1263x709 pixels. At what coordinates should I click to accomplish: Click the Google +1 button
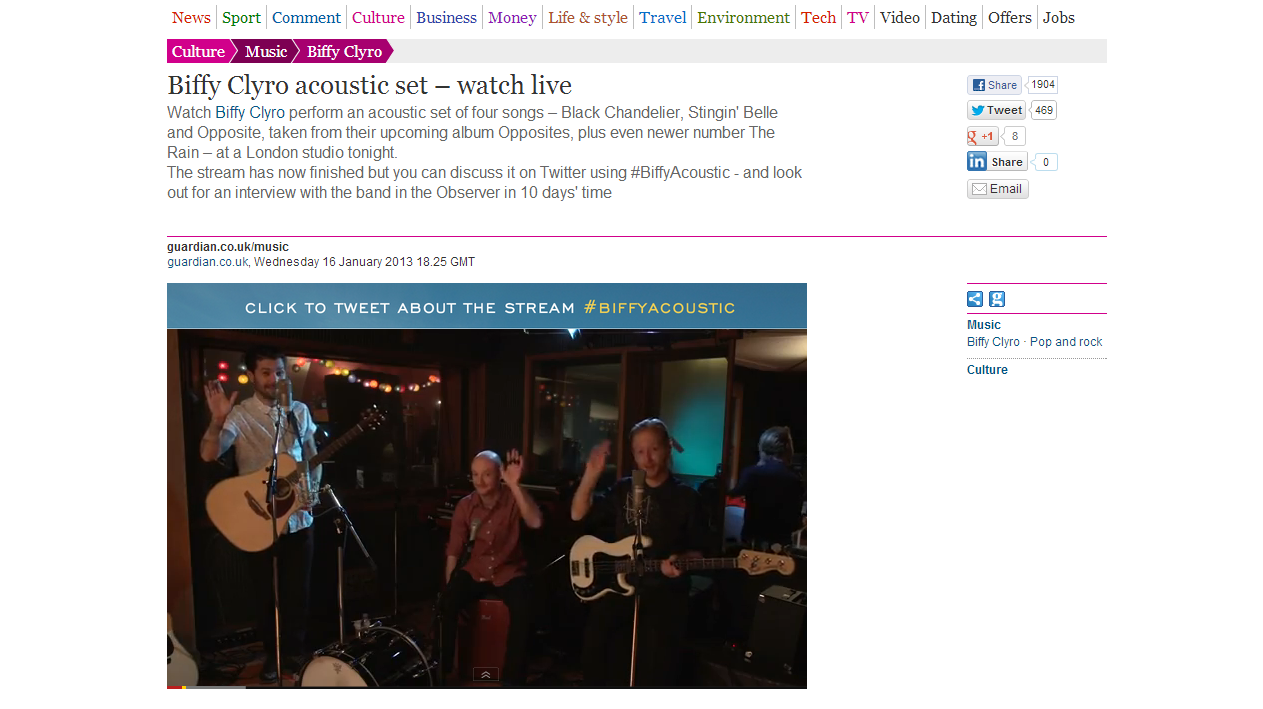pyautogui.click(x=982, y=136)
